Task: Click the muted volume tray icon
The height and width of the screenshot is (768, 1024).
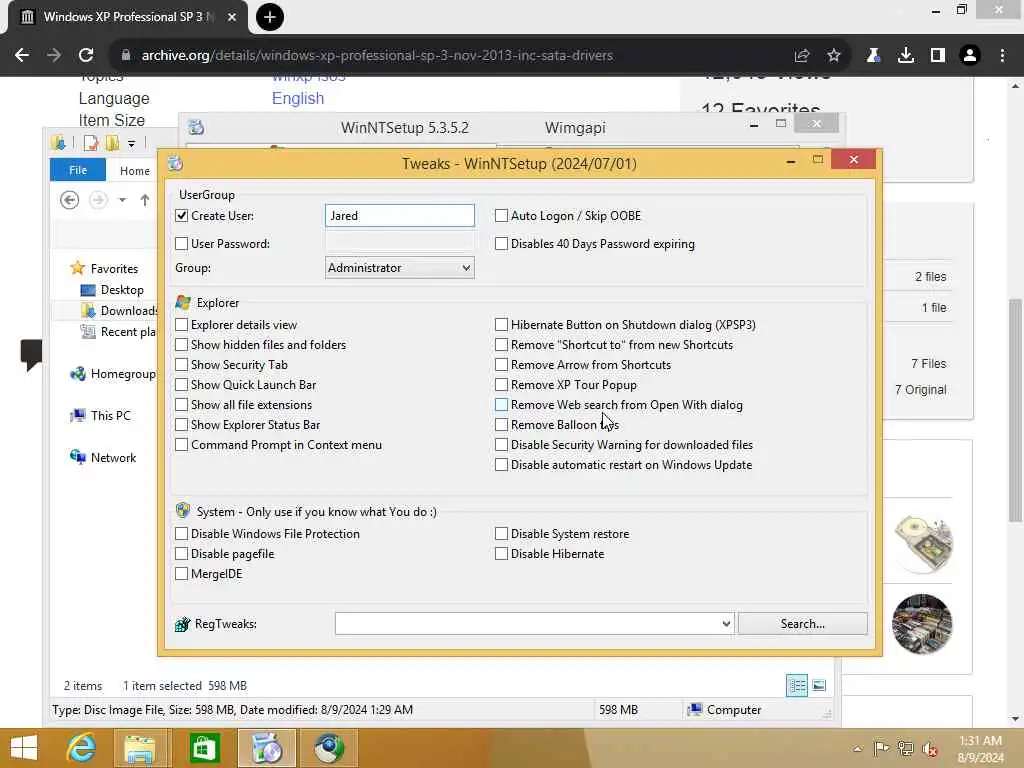Action: [930, 748]
